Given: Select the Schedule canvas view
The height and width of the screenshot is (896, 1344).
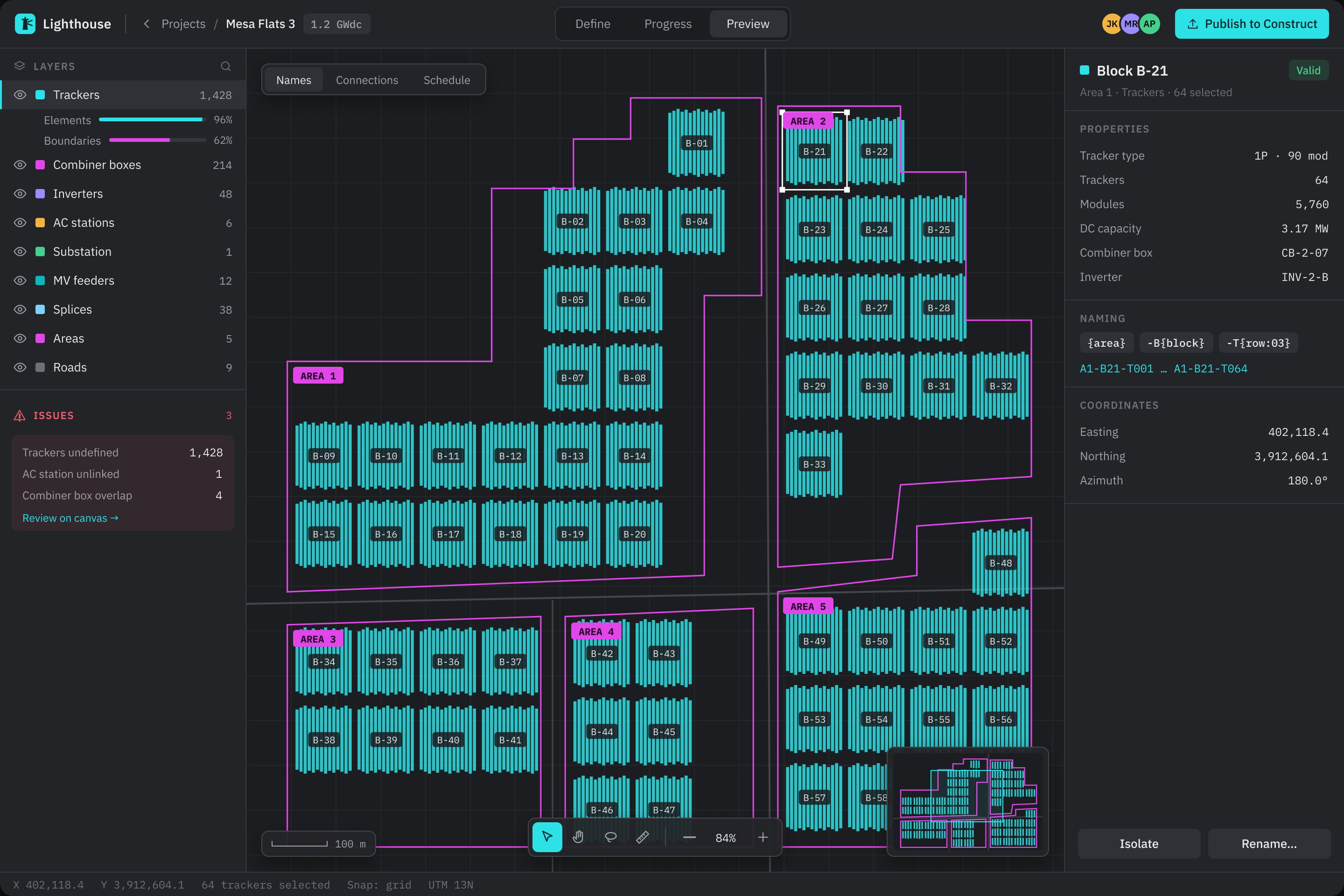Looking at the screenshot, I should pos(446,80).
